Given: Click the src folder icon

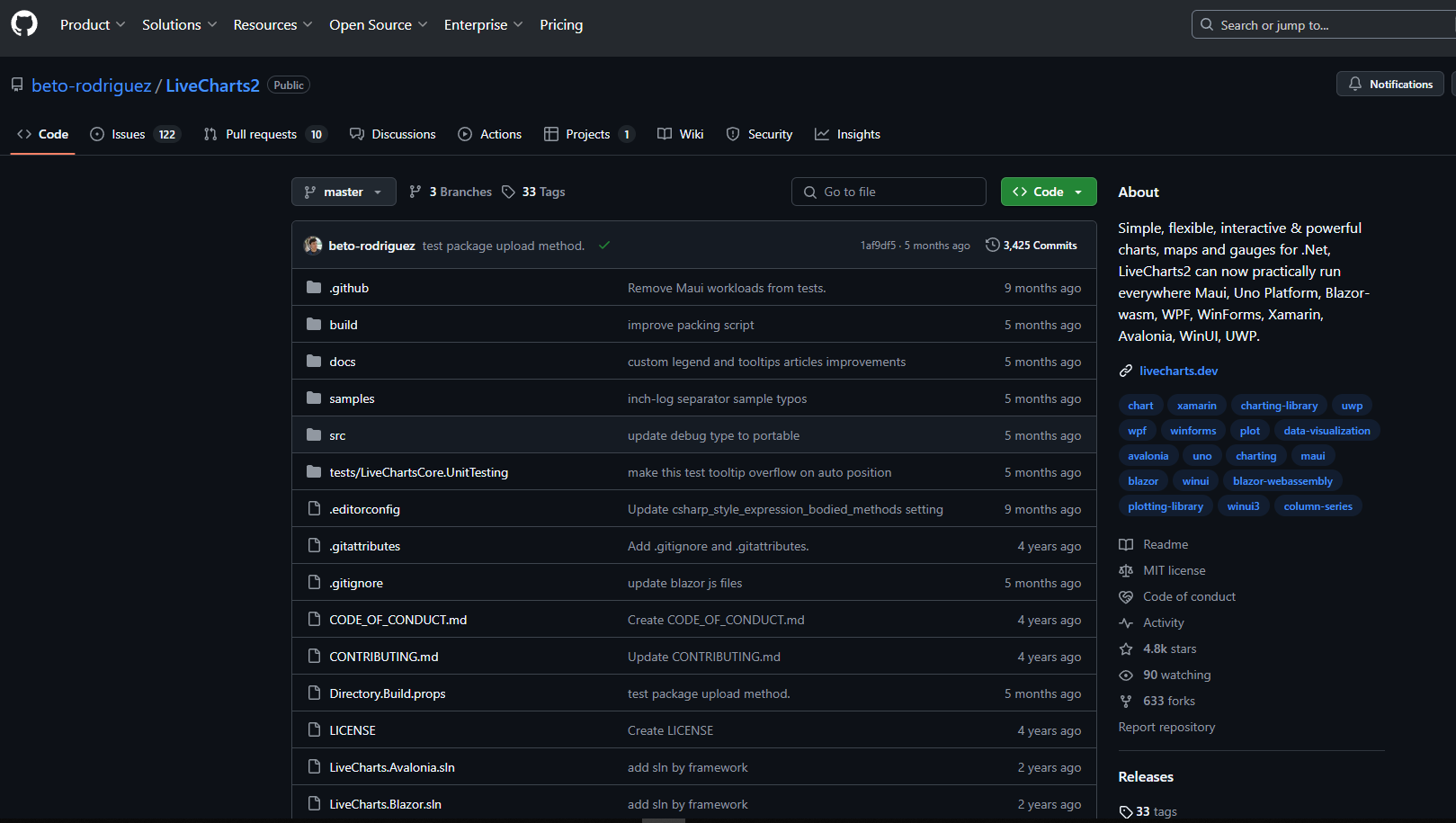Looking at the screenshot, I should (x=314, y=435).
